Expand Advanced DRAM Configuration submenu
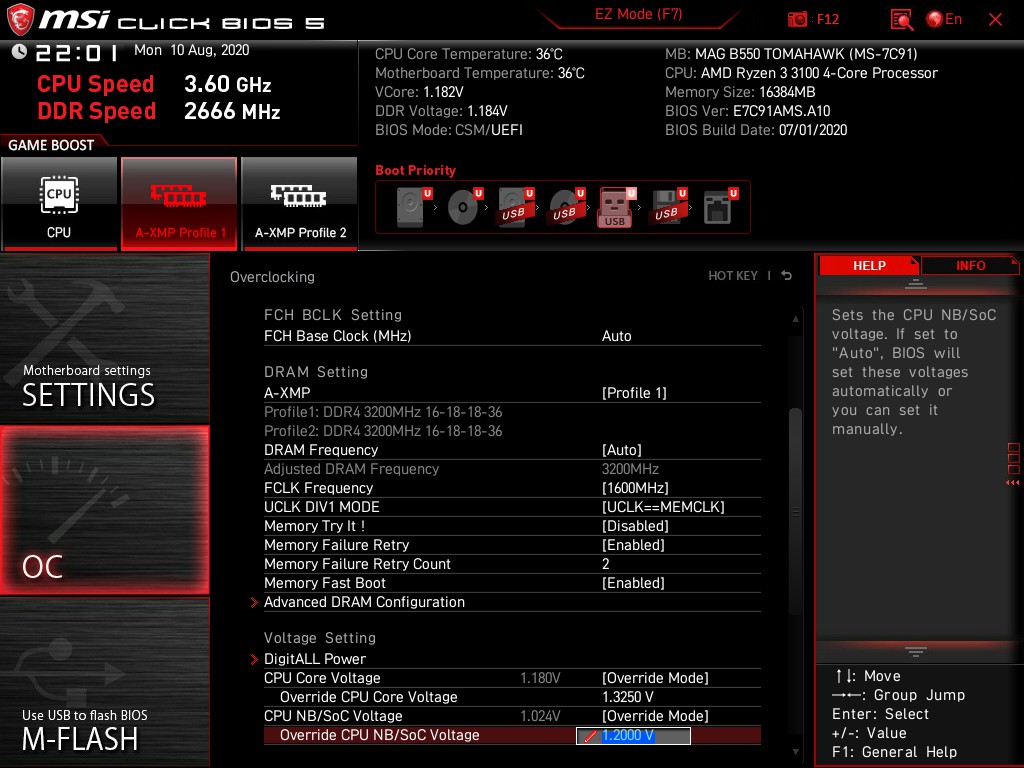The image size is (1024, 768). (x=364, y=602)
